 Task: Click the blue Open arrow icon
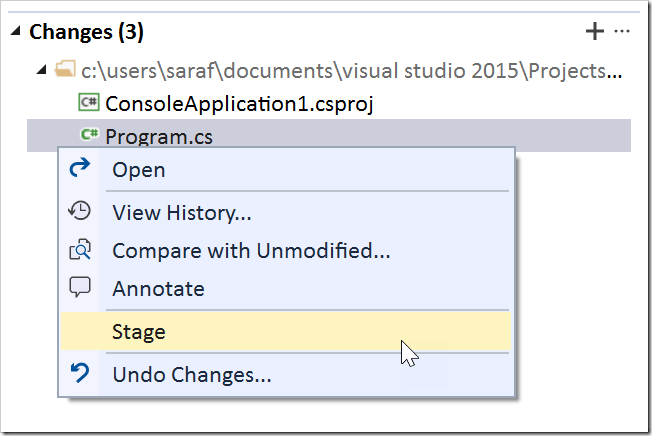[80, 169]
